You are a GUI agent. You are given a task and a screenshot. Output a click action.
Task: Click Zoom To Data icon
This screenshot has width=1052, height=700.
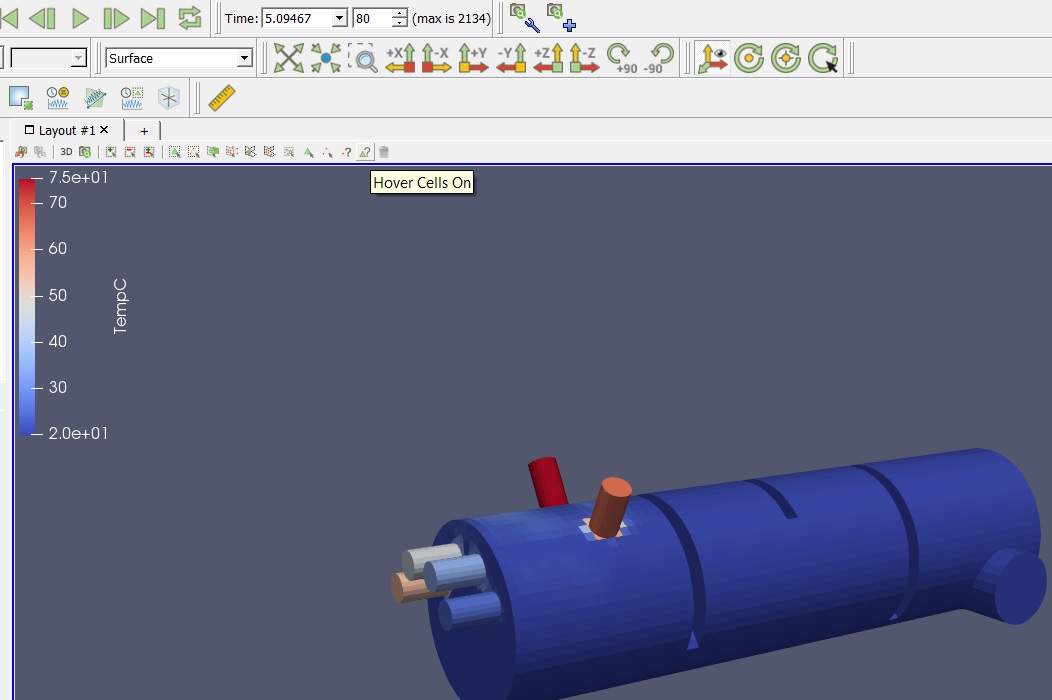326,58
